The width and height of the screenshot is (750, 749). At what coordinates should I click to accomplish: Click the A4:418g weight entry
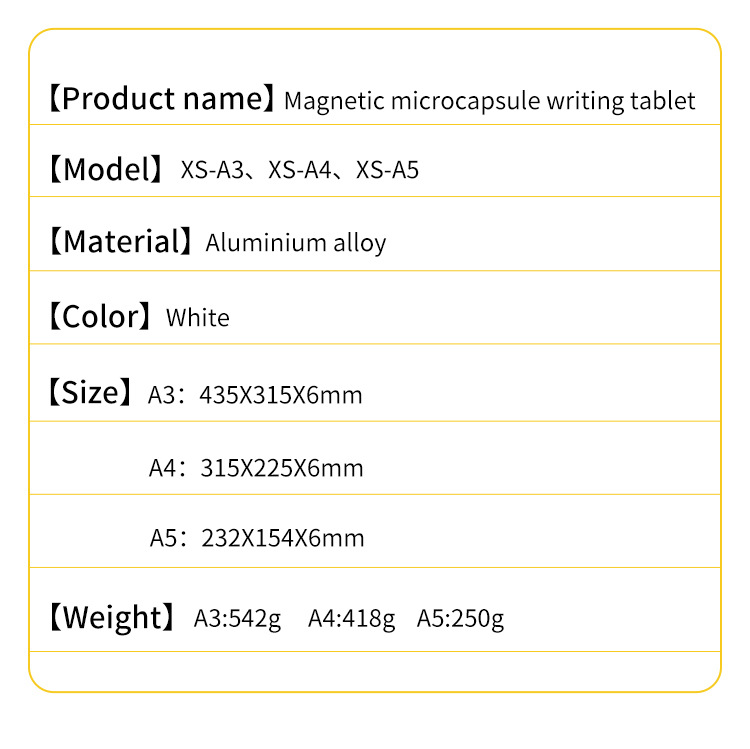351,619
